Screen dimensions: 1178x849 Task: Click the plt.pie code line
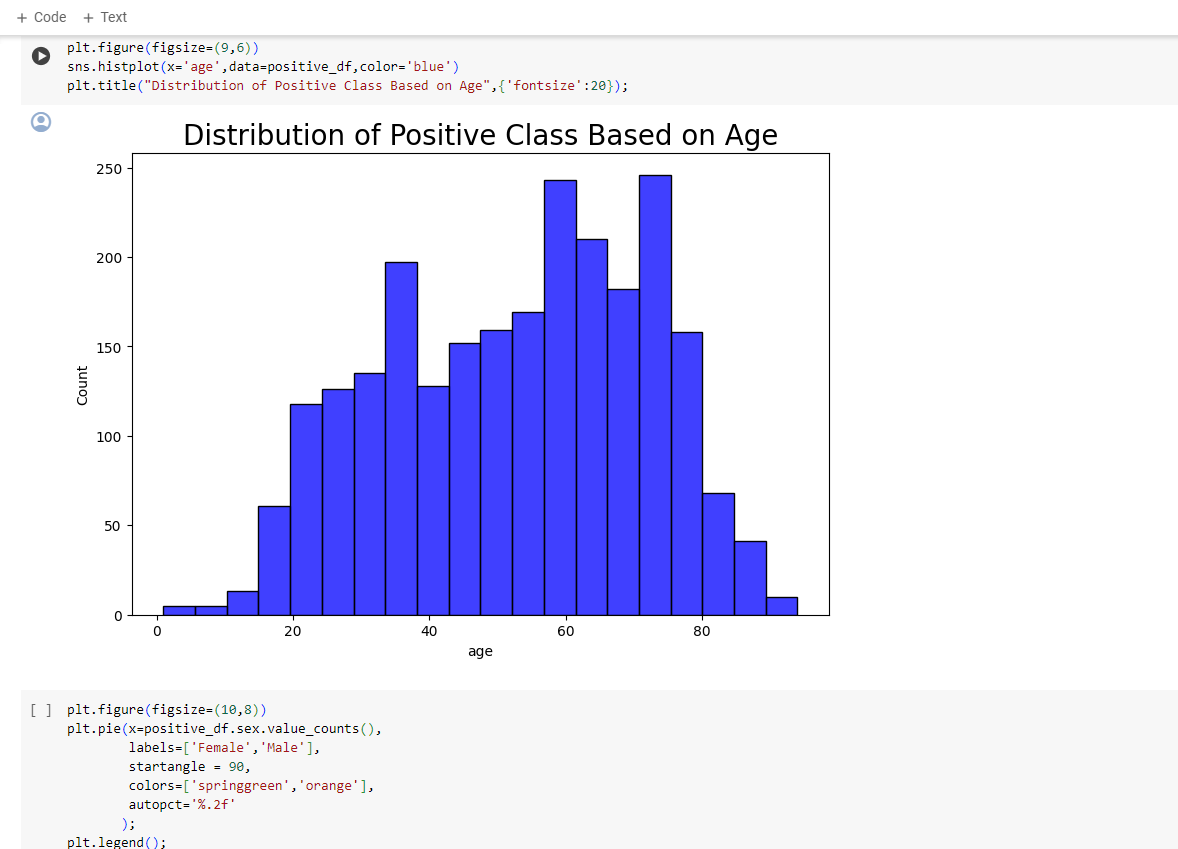224,729
